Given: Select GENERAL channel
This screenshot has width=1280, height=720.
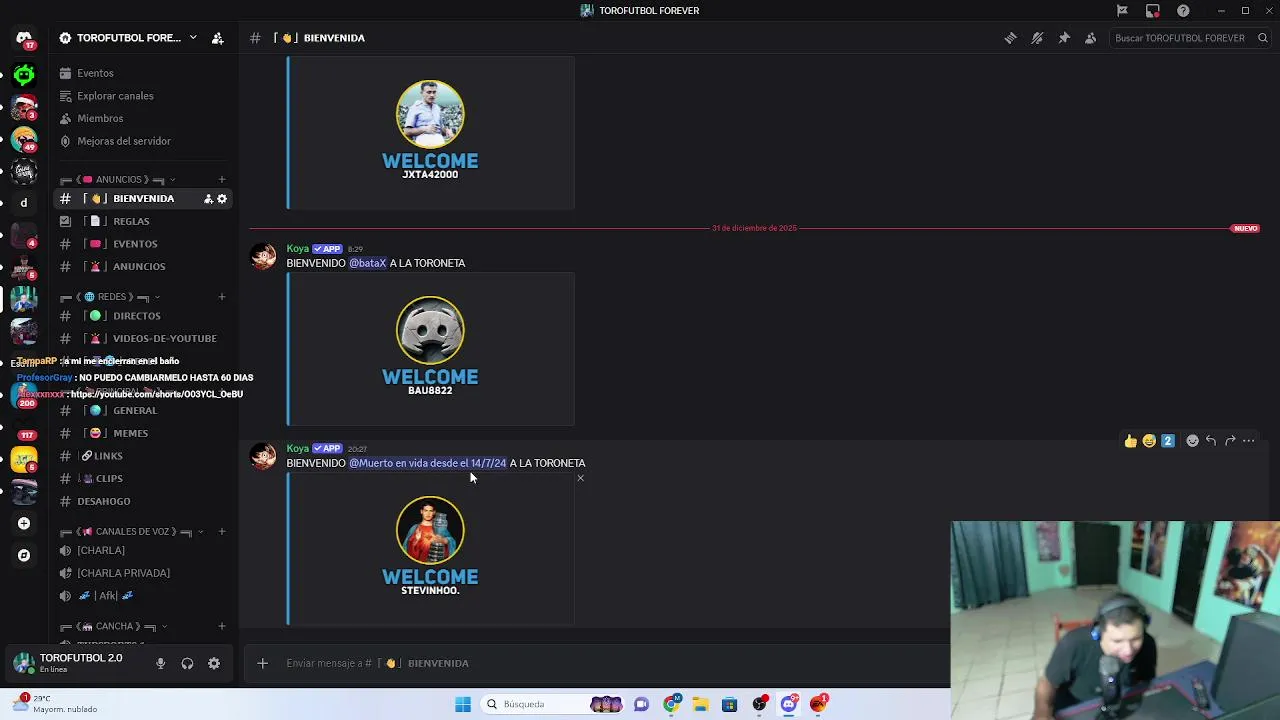Looking at the screenshot, I should tap(144, 411).
